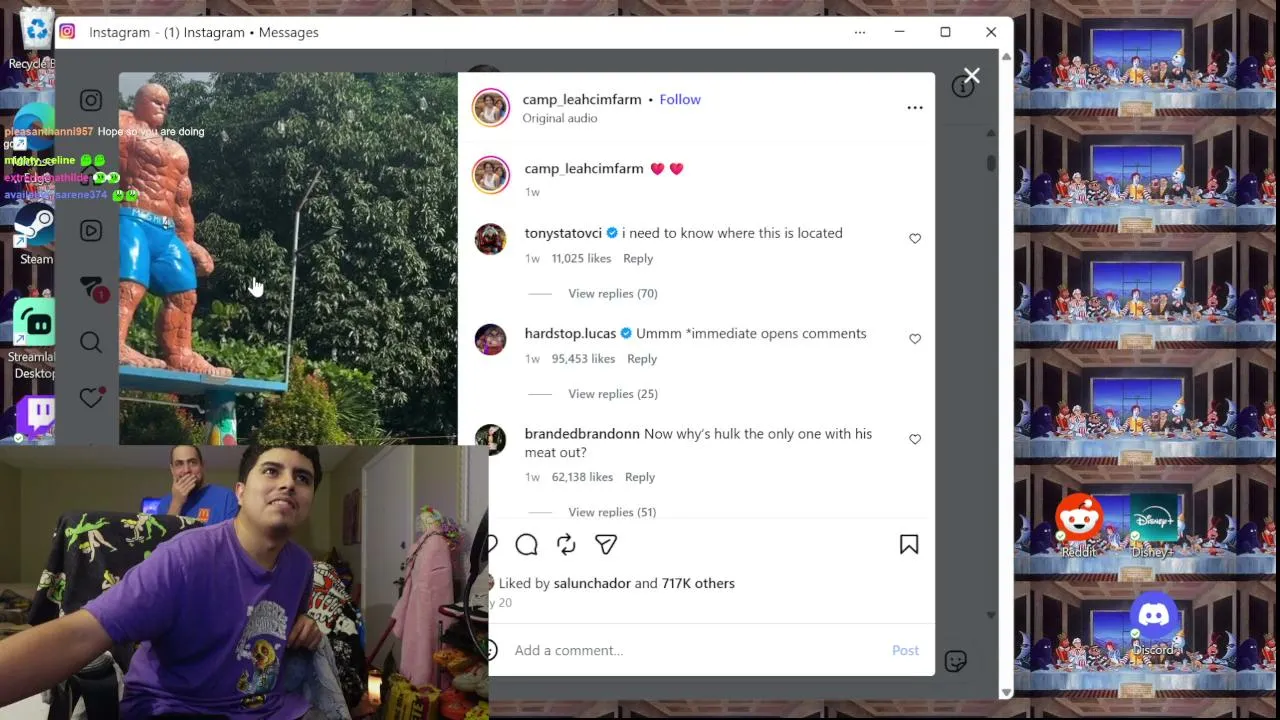Share the post with the paper plane icon
The image size is (1280, 720).
[606, 544]
